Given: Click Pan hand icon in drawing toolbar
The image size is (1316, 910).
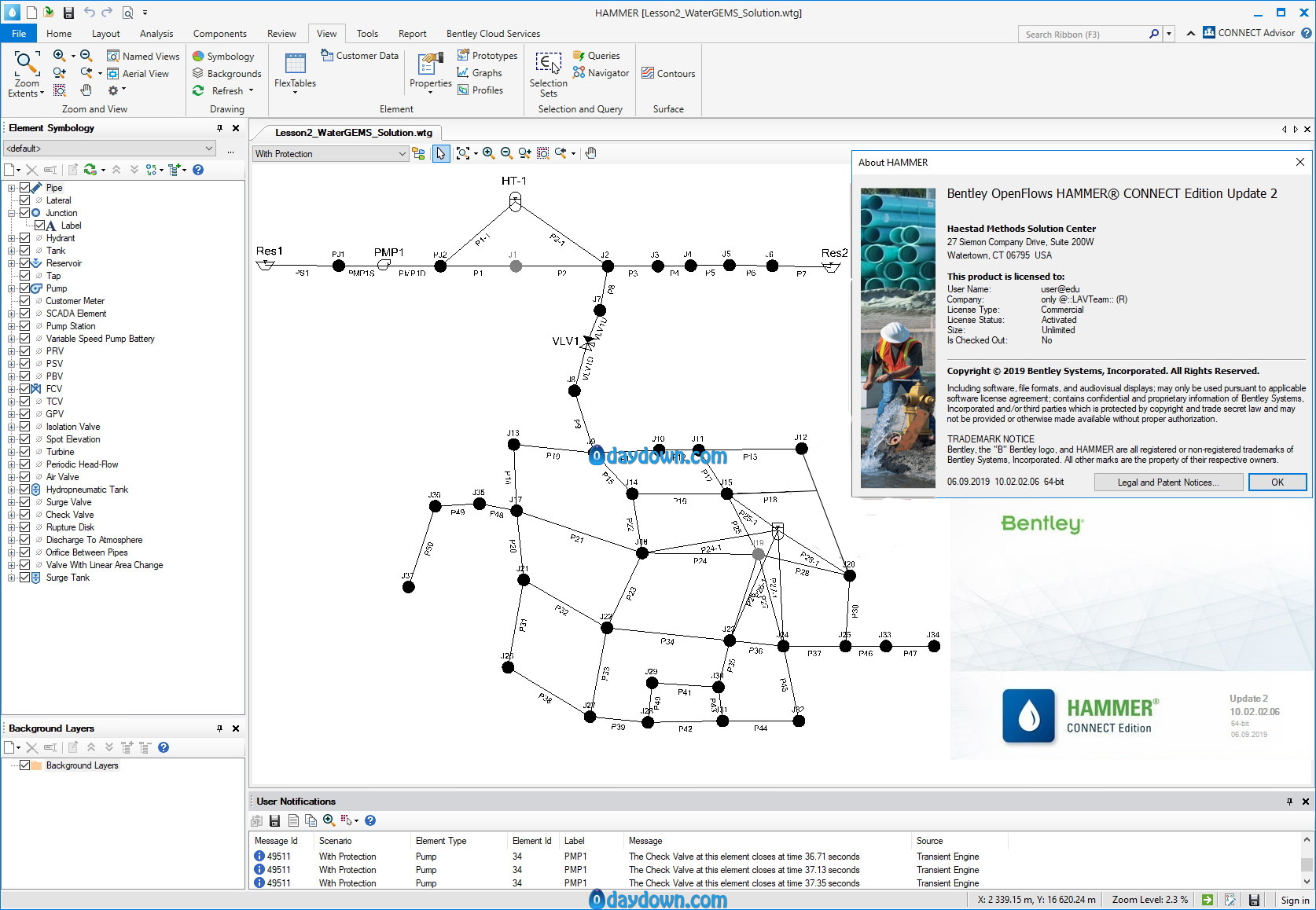Looking at the screenshot, I should point(591,153).
